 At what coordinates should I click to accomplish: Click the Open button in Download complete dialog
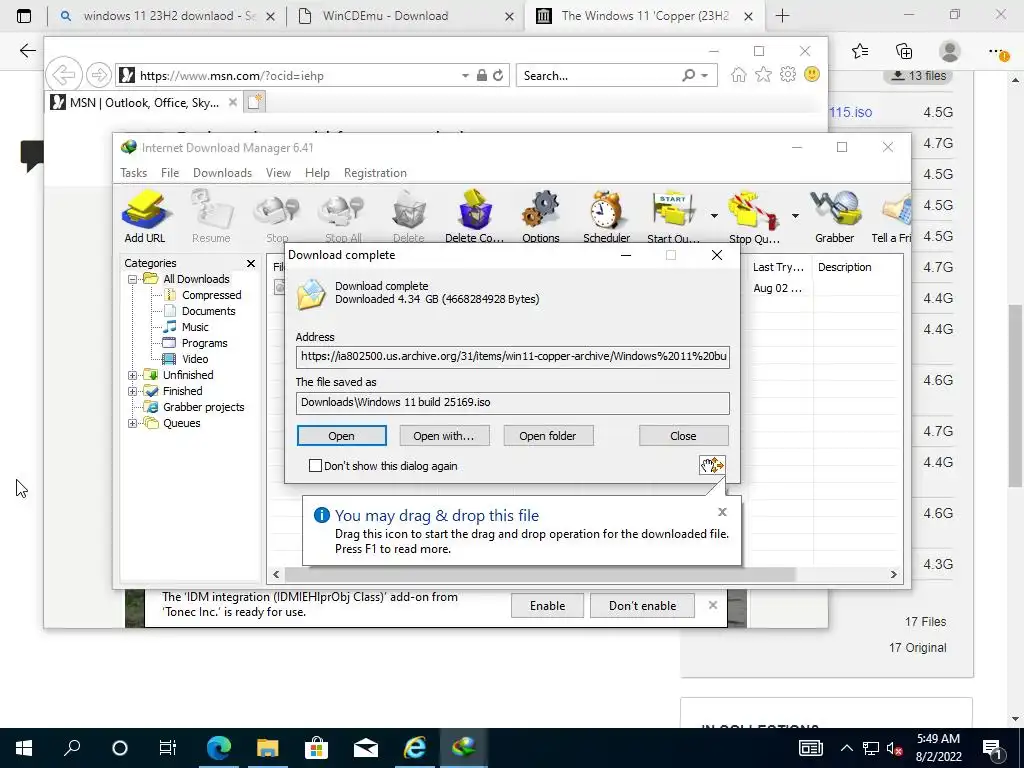pyautogui.click(x=342, y=436)
